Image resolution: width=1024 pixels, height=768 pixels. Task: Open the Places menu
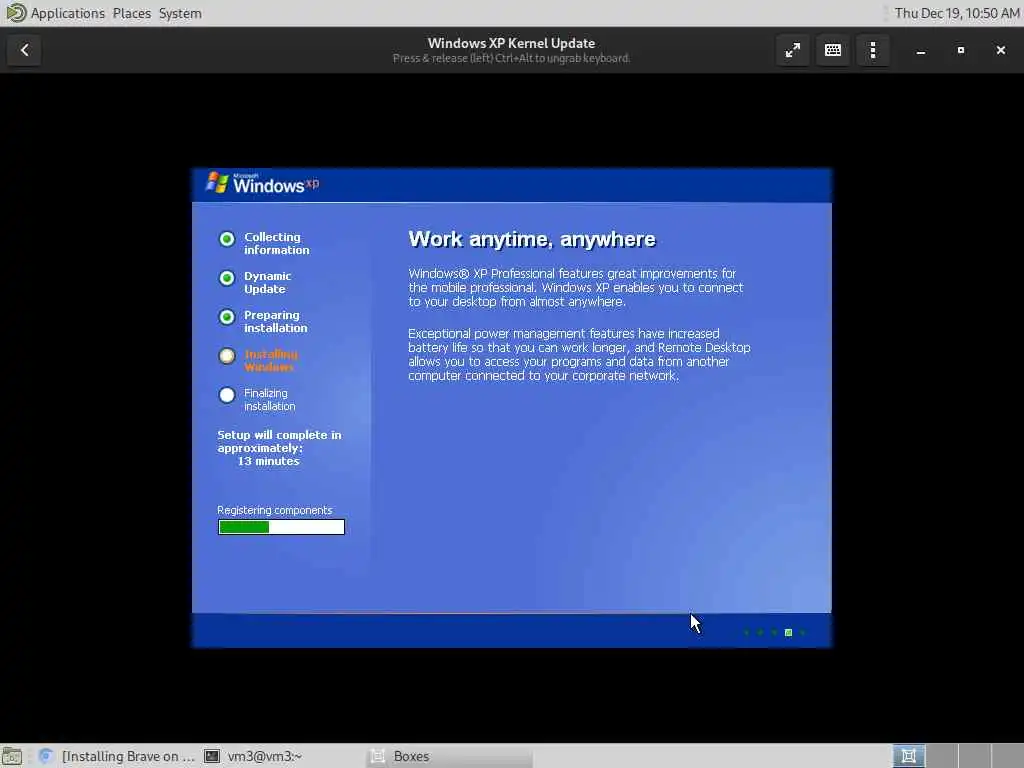(x=131, y=13)
